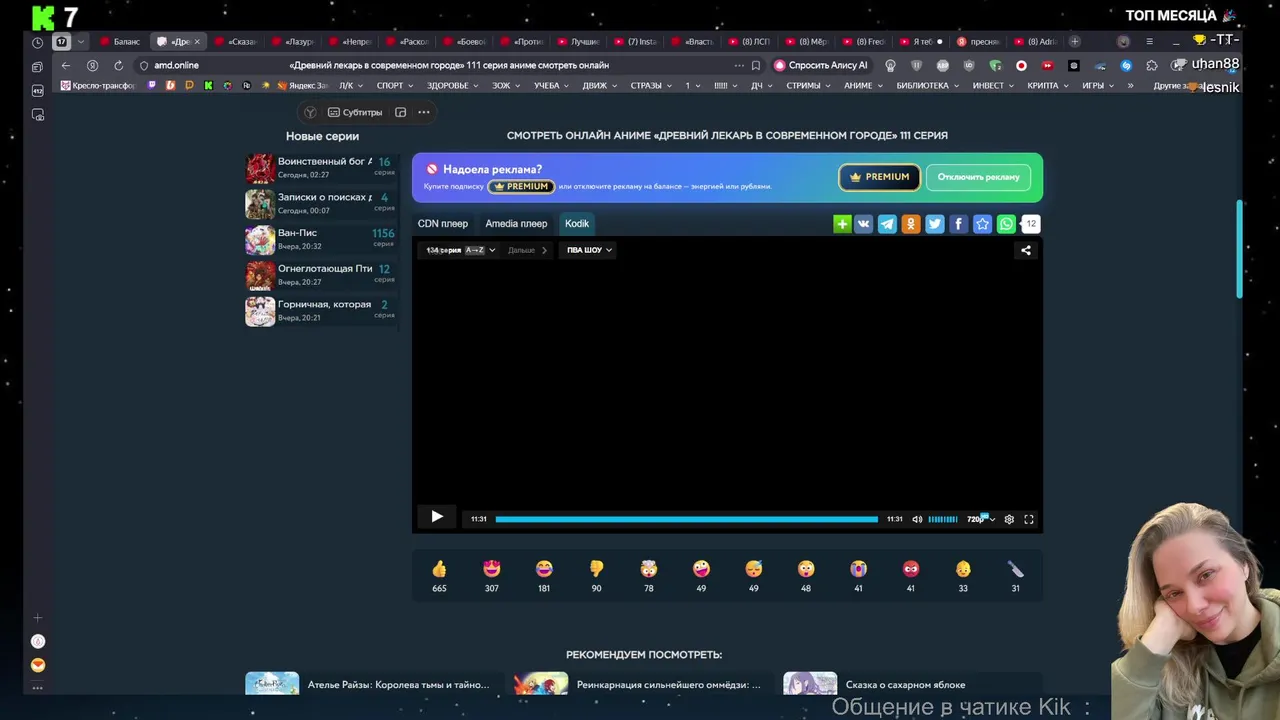Image resolution: width=1280 pixels, height=720 pixels.
Task: Seek on the video progress bar
Action: tap(686, 519)
